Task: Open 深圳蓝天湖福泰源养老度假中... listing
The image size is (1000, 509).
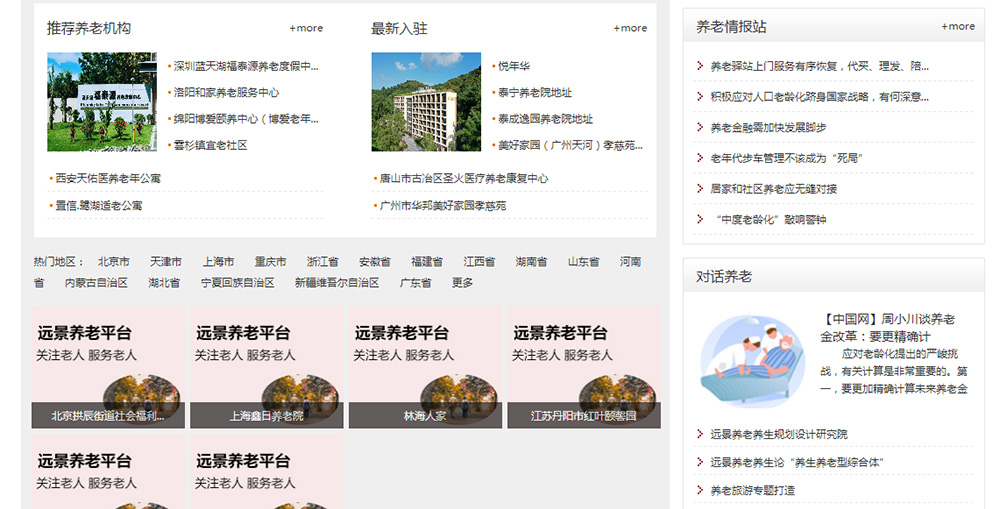Action: coord(246,66)
